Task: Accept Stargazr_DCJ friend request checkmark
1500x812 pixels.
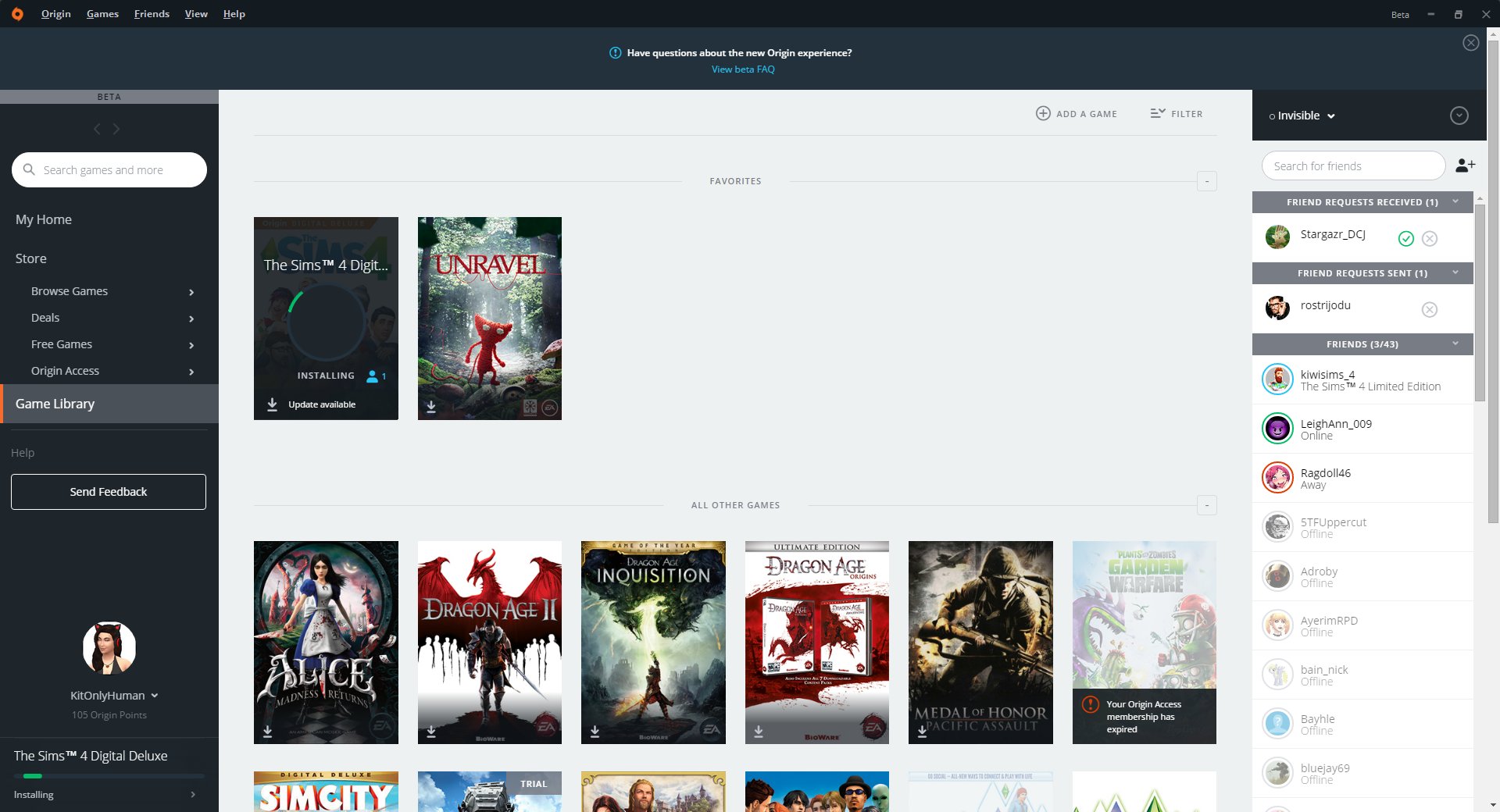Action: [1405, 239]
